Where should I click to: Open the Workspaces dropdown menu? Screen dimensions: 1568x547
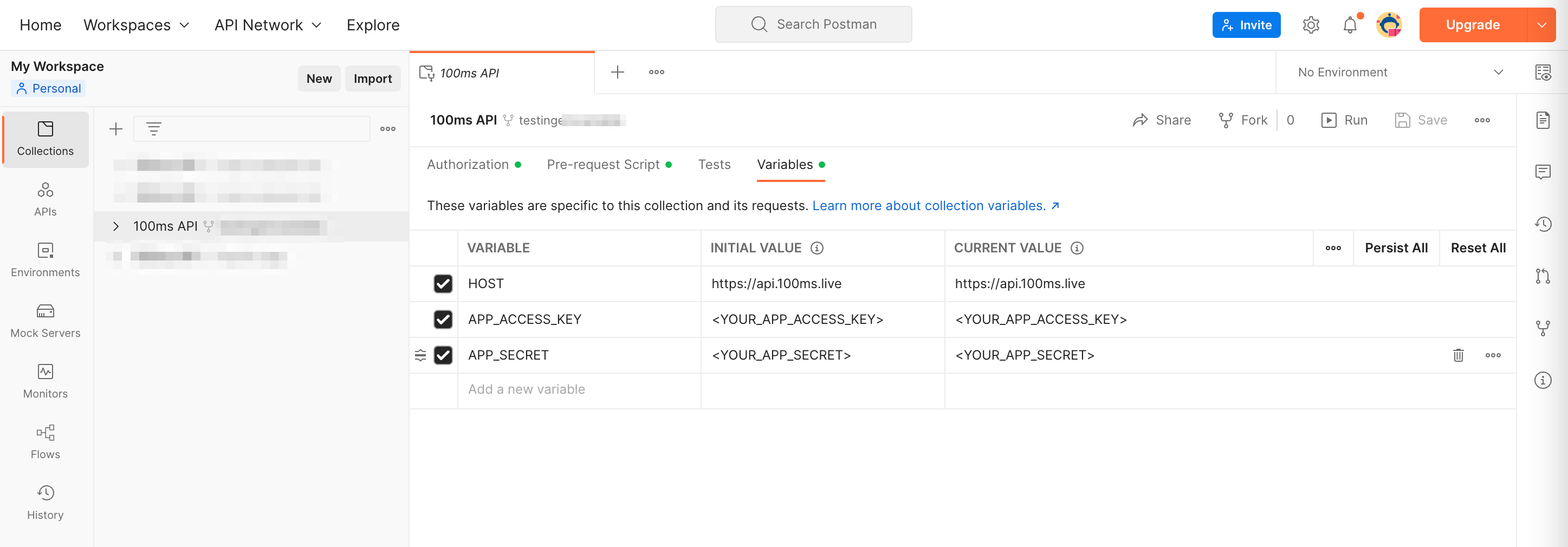point(137,25)
